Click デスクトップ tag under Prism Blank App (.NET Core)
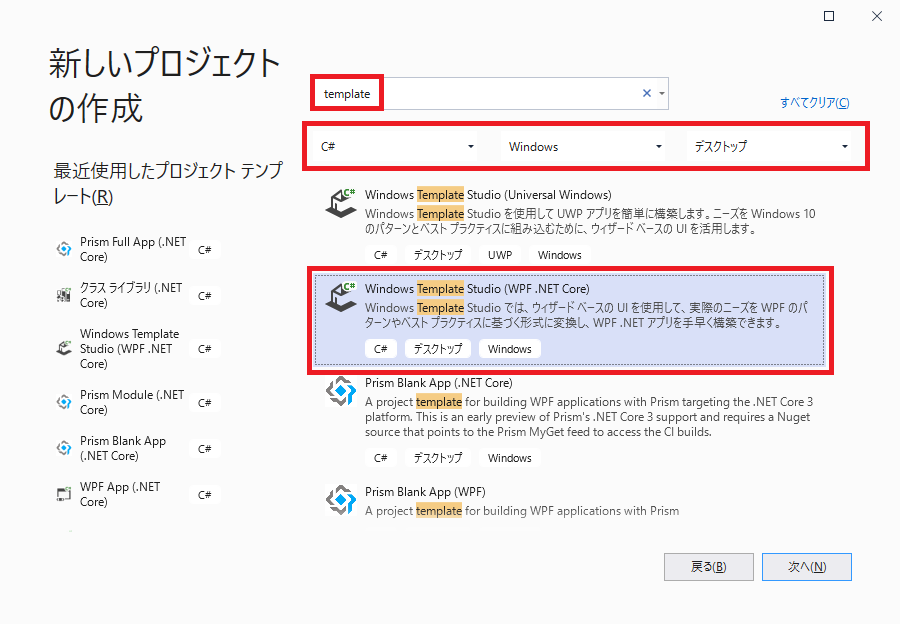This screenshot has height=624, width=900. 438,458
